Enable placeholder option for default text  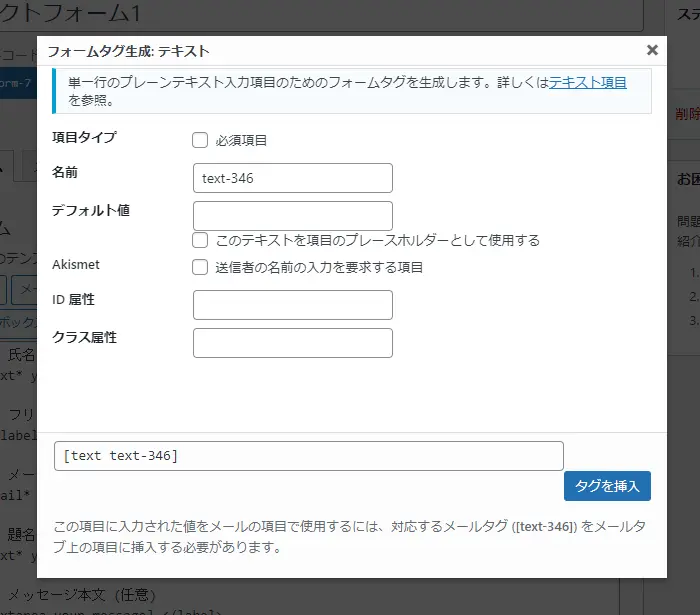coord(200,240)
